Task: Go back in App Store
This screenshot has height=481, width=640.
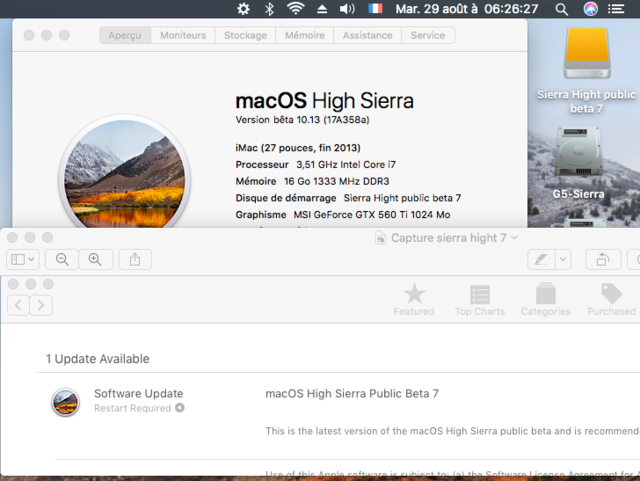Action: tap(18, 305)
